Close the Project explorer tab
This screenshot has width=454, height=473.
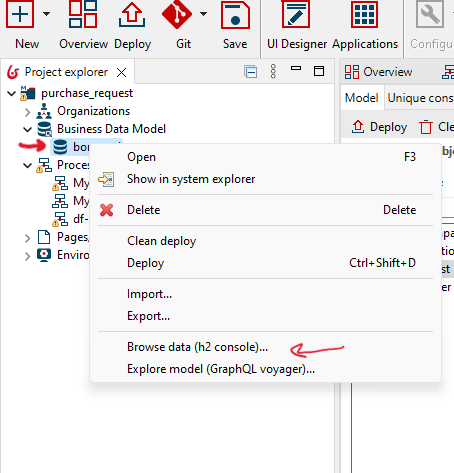point(121,72)
